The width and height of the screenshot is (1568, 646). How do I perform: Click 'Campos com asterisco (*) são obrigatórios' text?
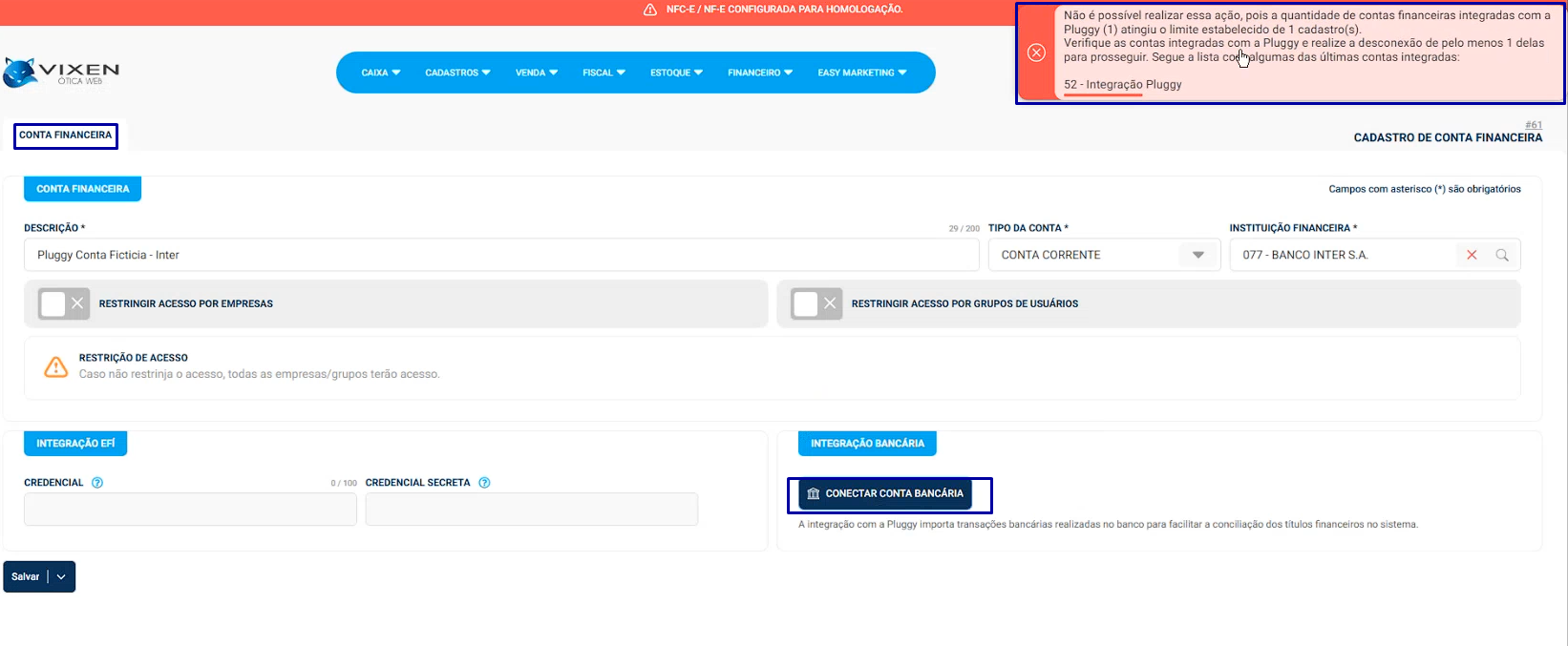point(1425,189)
